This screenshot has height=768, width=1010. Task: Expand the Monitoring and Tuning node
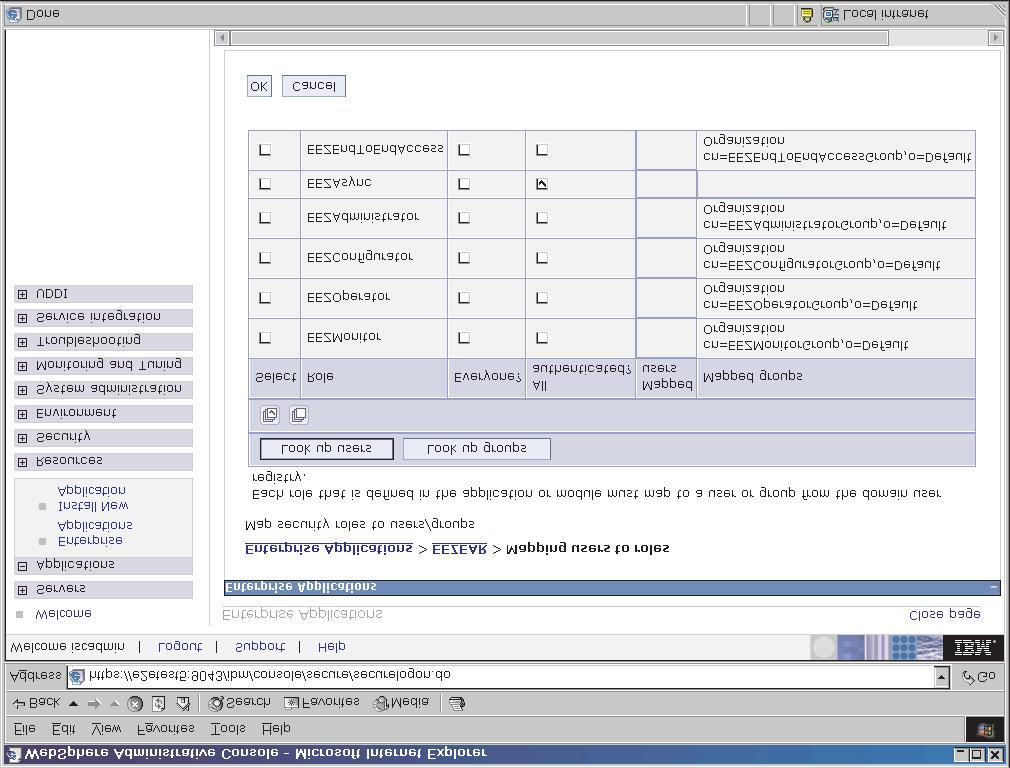pyautogui.click(x=23, y=367)
